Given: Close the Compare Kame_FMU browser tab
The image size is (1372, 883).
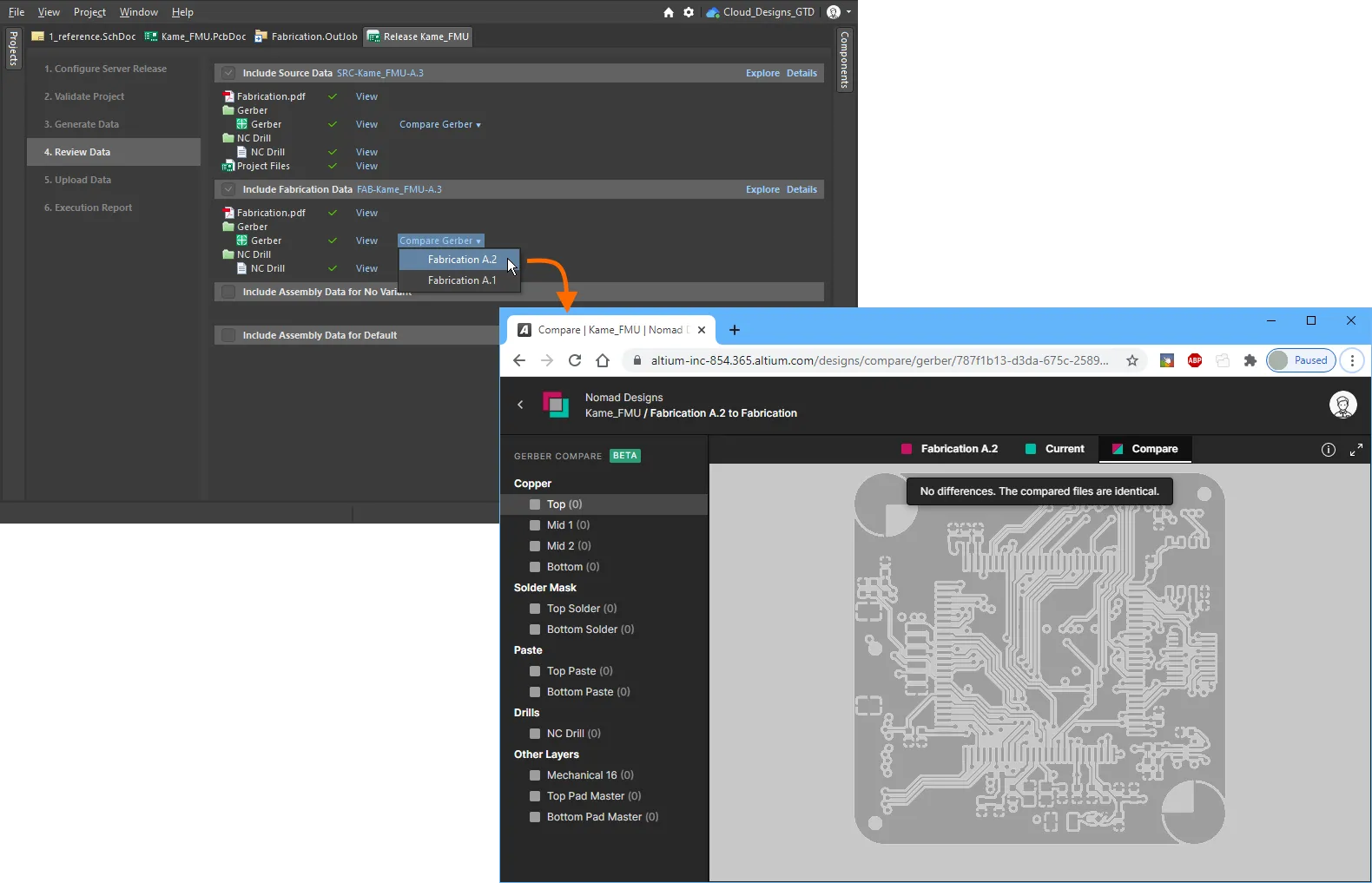Looking at the screenshot, I should 702,330.
